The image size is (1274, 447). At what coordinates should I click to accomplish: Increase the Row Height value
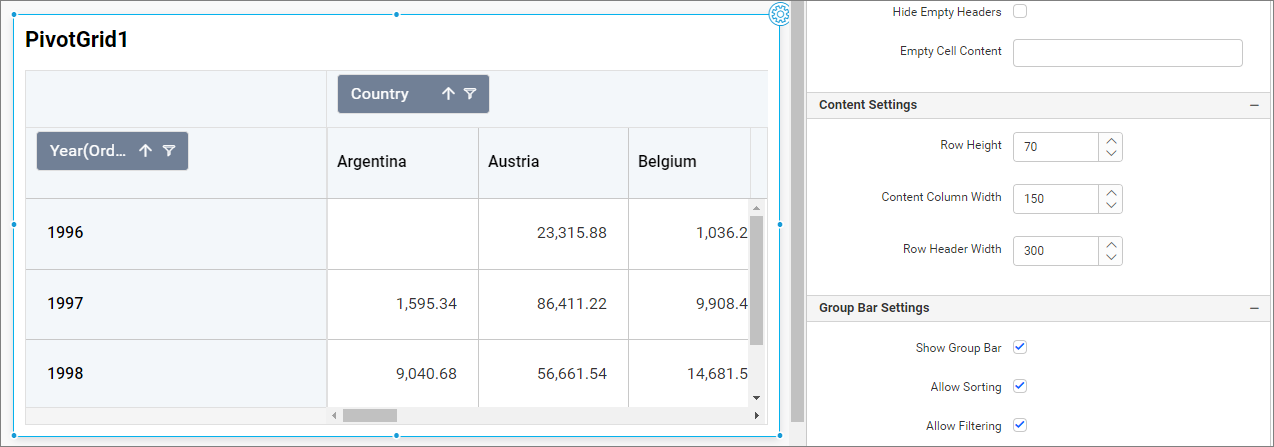[x=1111, y=141]
